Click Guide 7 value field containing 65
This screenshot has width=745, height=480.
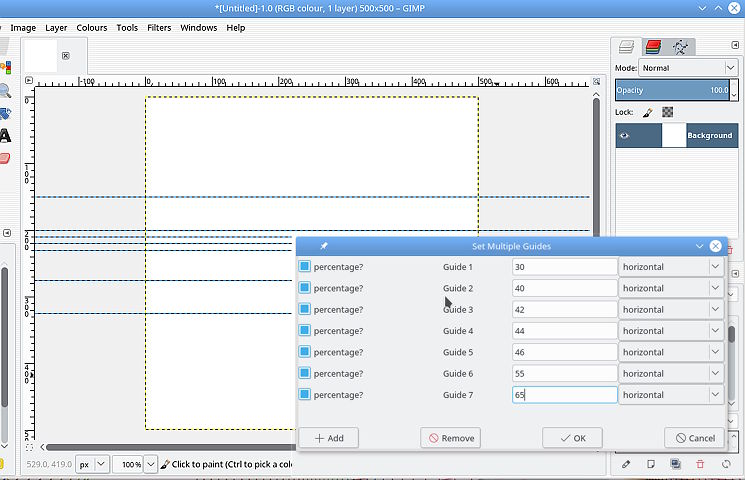point(564,395)
